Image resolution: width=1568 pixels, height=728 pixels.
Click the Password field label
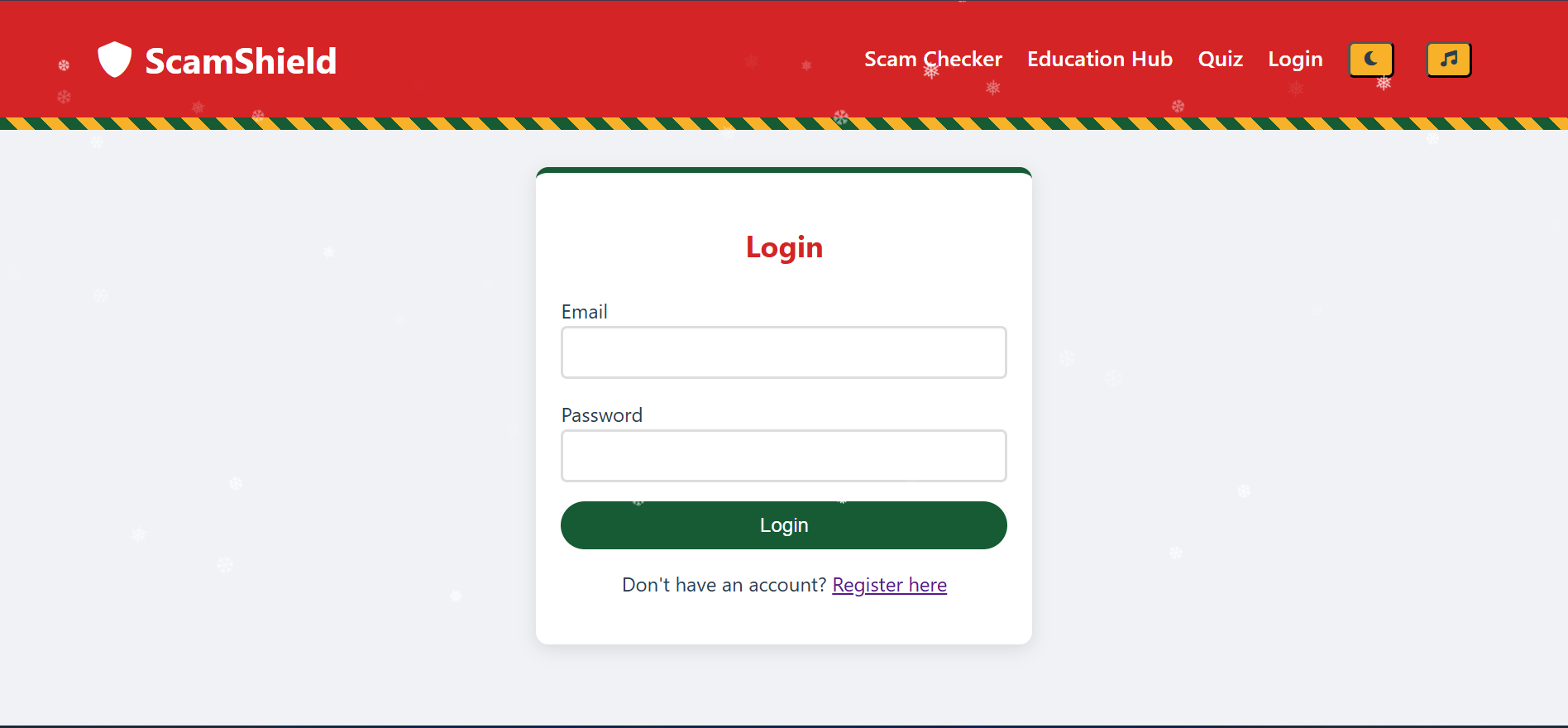[x=601, y=415]
